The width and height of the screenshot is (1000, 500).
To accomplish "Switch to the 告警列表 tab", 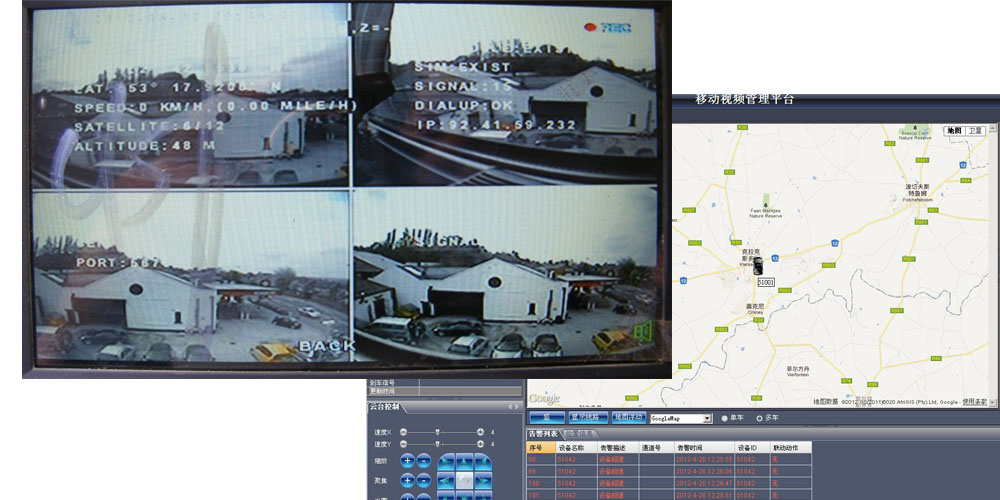I will tap(543, 434).
